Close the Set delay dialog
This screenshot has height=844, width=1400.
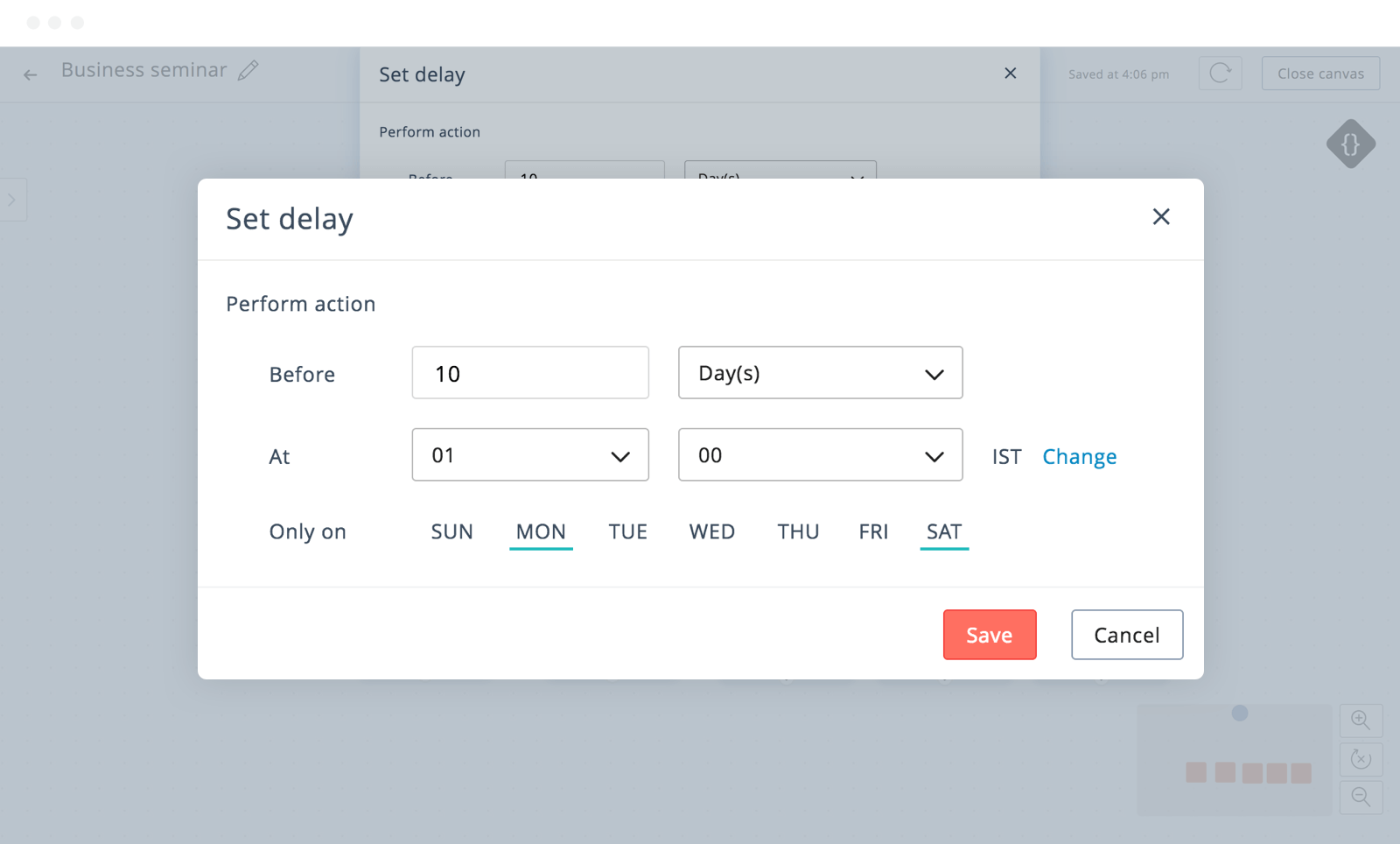[x=1160, y=217]
